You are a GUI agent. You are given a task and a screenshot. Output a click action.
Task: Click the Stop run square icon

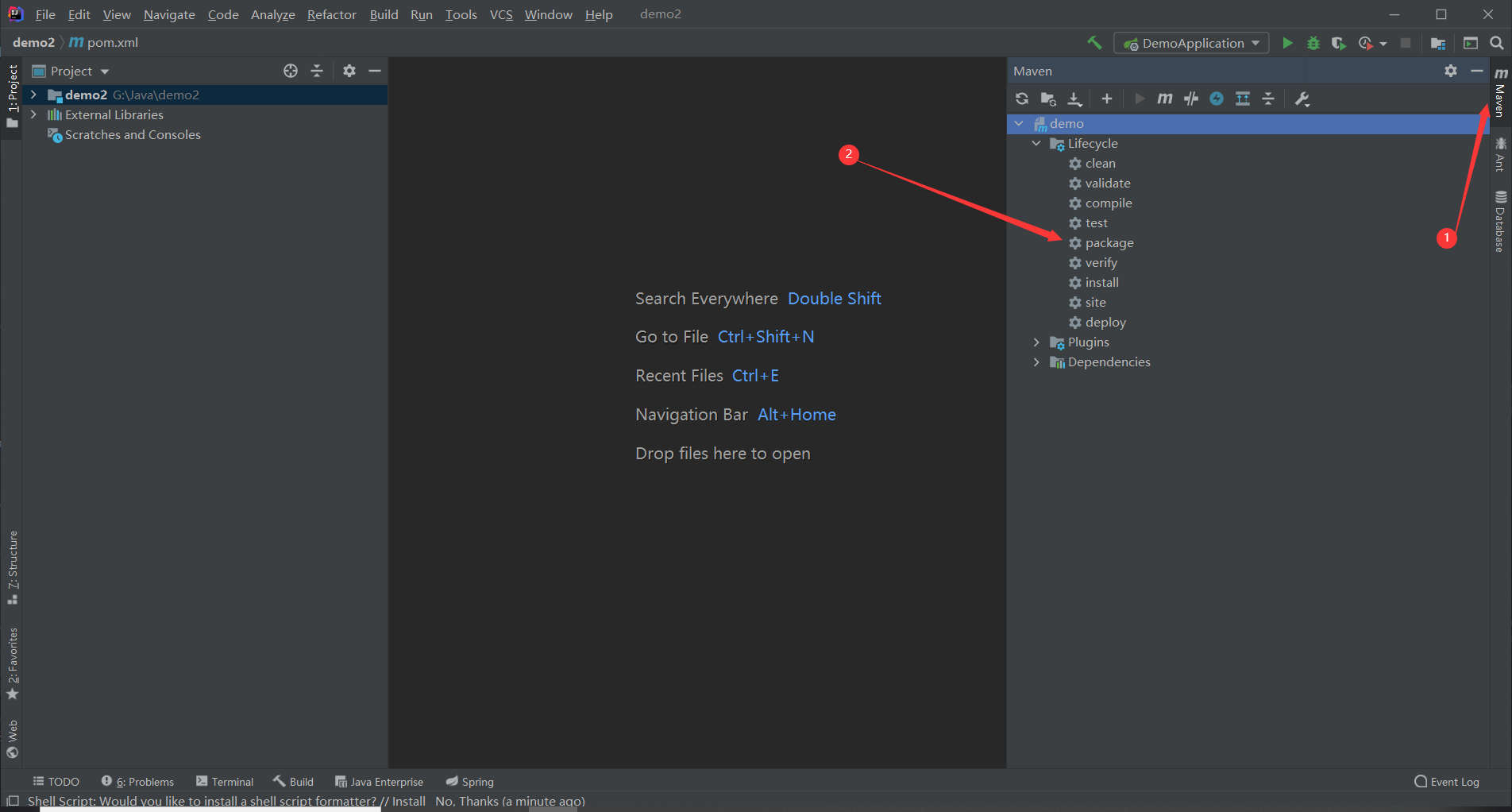coord(1406,43)
